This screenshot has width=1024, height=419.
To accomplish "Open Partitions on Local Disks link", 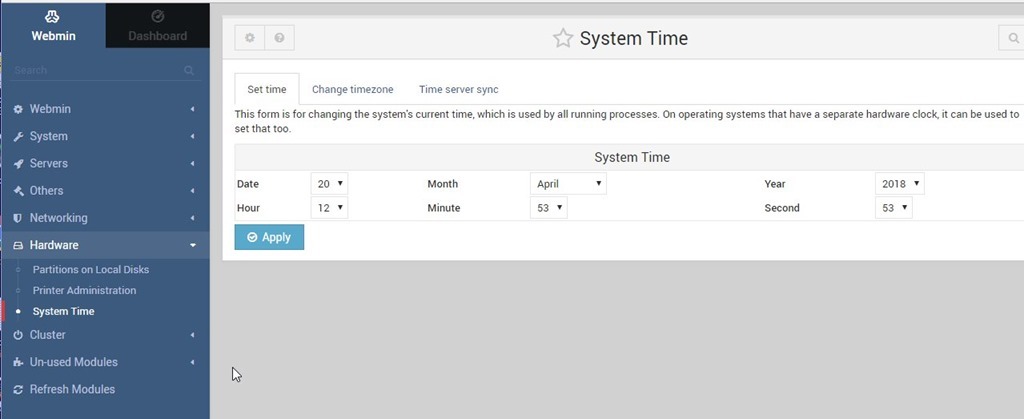I will coord(91,270).
